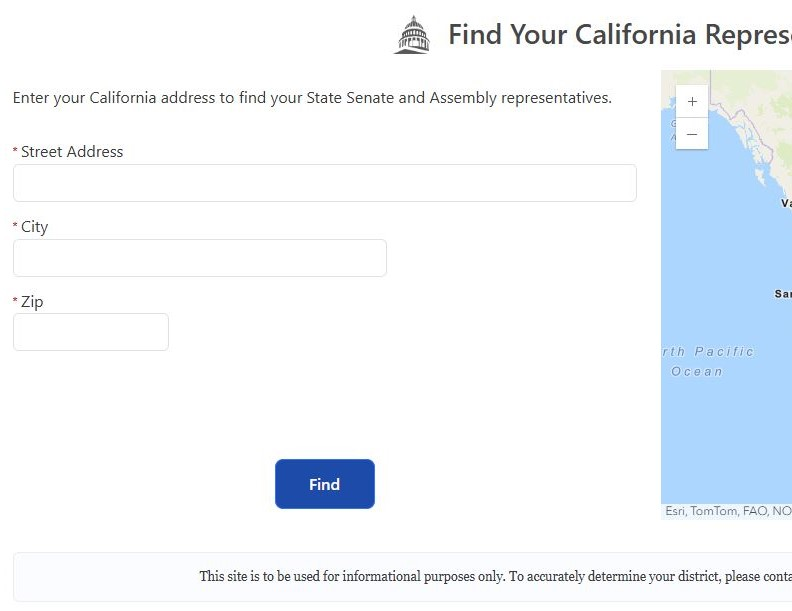The image size is (792, 611).
Task: Click the word 'Ocean' on the map
Action: coord(697,372)
